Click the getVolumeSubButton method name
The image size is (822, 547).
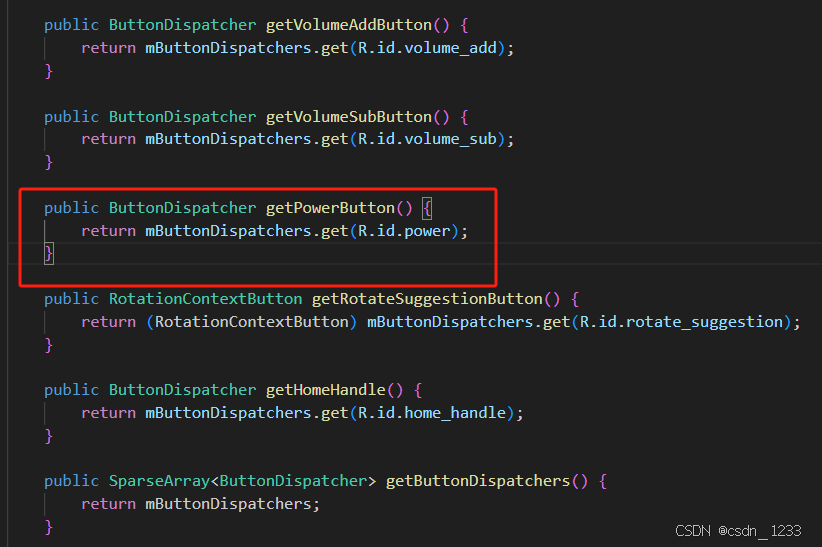point(349,116)
